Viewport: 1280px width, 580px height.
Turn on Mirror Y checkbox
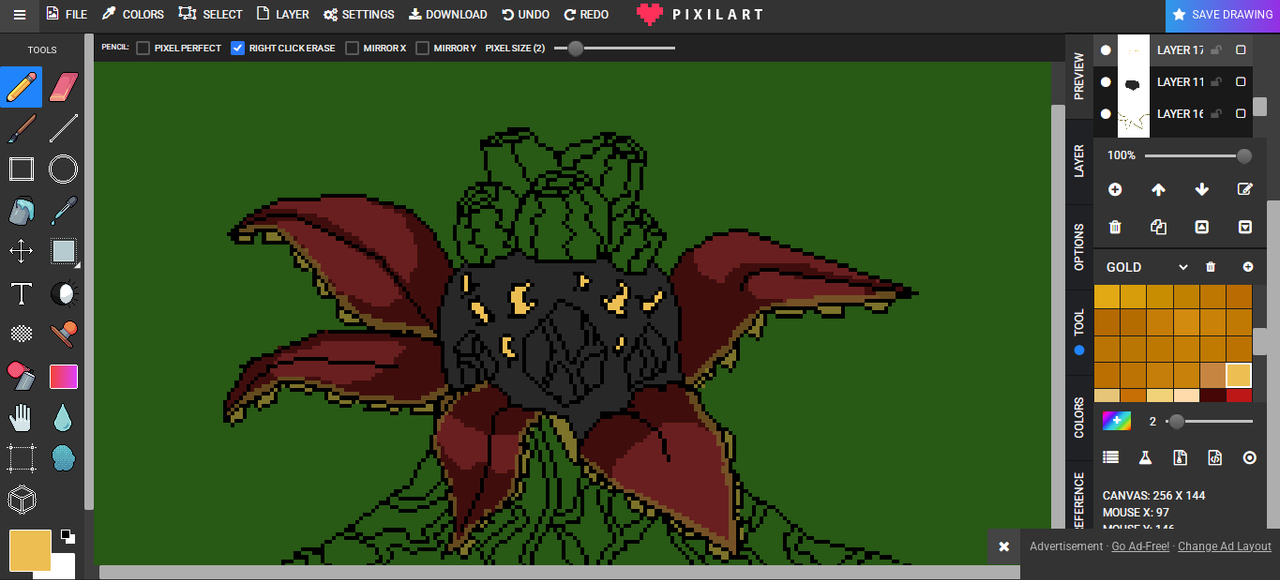[x=422, y=48]
